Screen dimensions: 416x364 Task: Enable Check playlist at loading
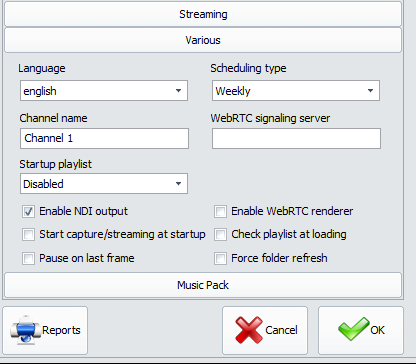point(220,234)
